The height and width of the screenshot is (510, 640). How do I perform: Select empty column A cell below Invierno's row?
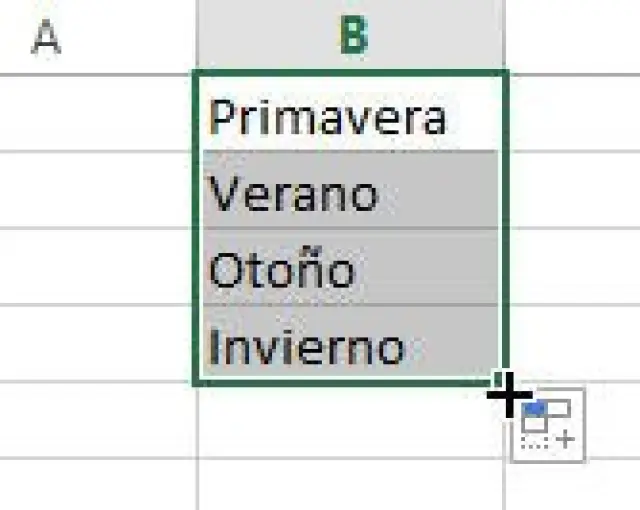98,421
